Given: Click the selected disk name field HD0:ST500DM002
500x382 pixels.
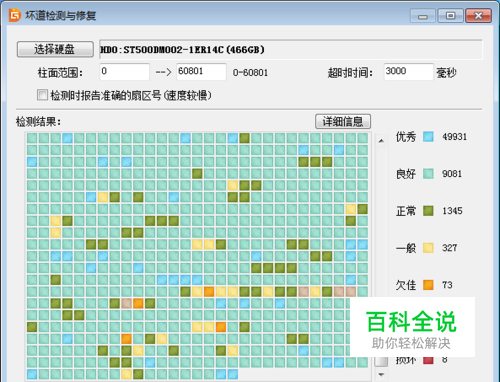Looking at the screenshot, I should click(x=291, y=50).
